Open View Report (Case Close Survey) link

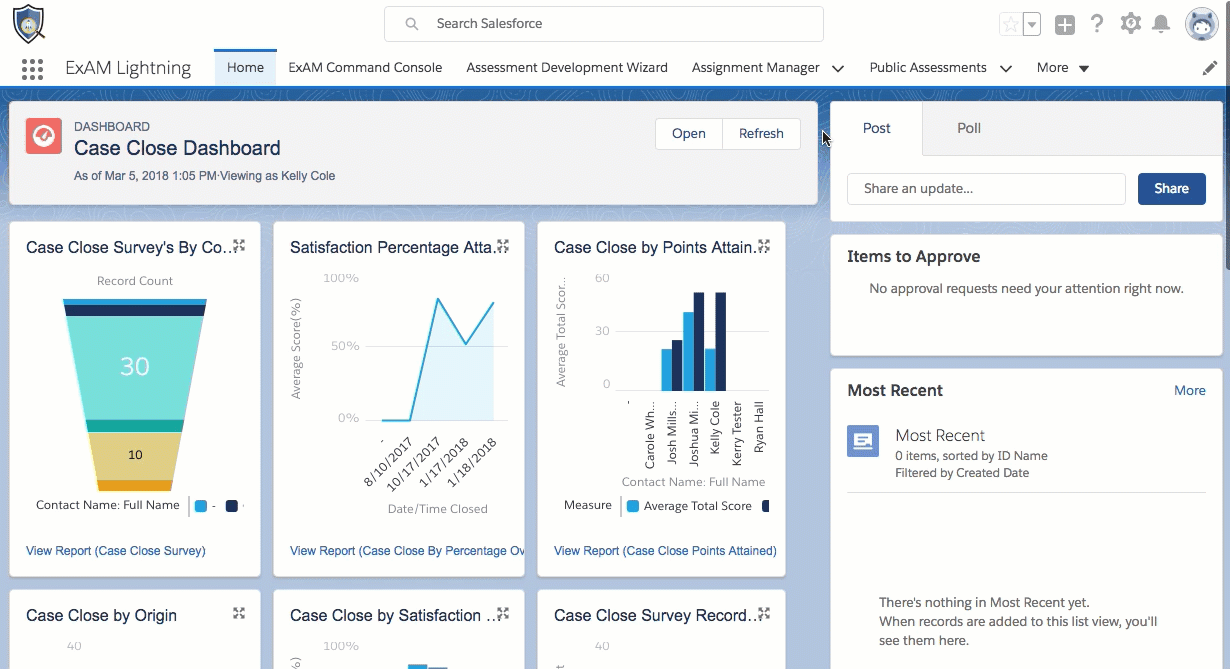pos(116,551)
